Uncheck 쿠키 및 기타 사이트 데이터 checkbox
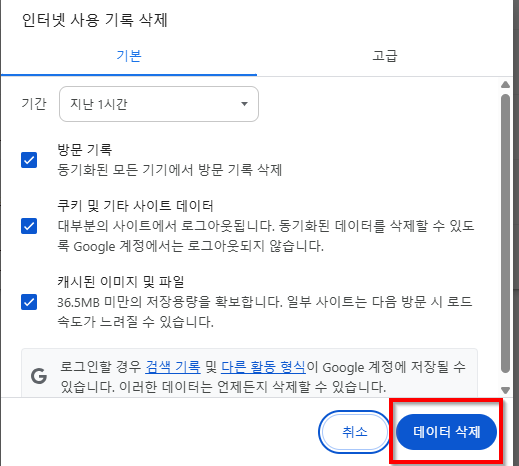The width and height of the screenshot is (519, 466). 29,226
